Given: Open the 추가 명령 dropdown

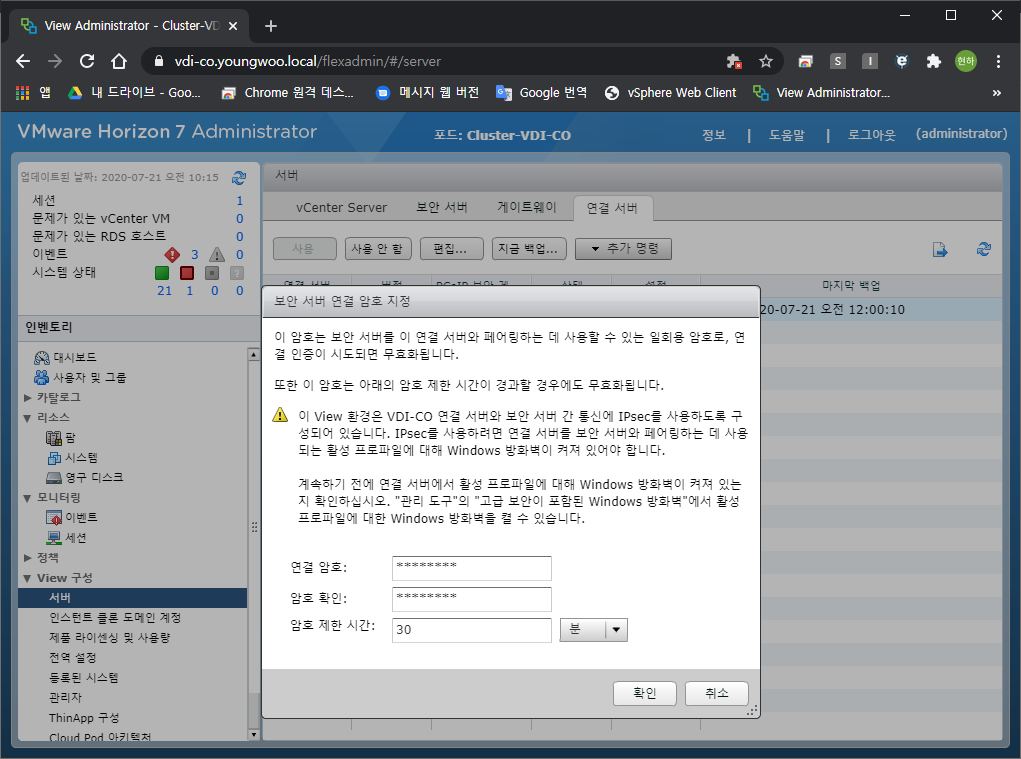Looking at the screenshot, I should coord(624,249).
